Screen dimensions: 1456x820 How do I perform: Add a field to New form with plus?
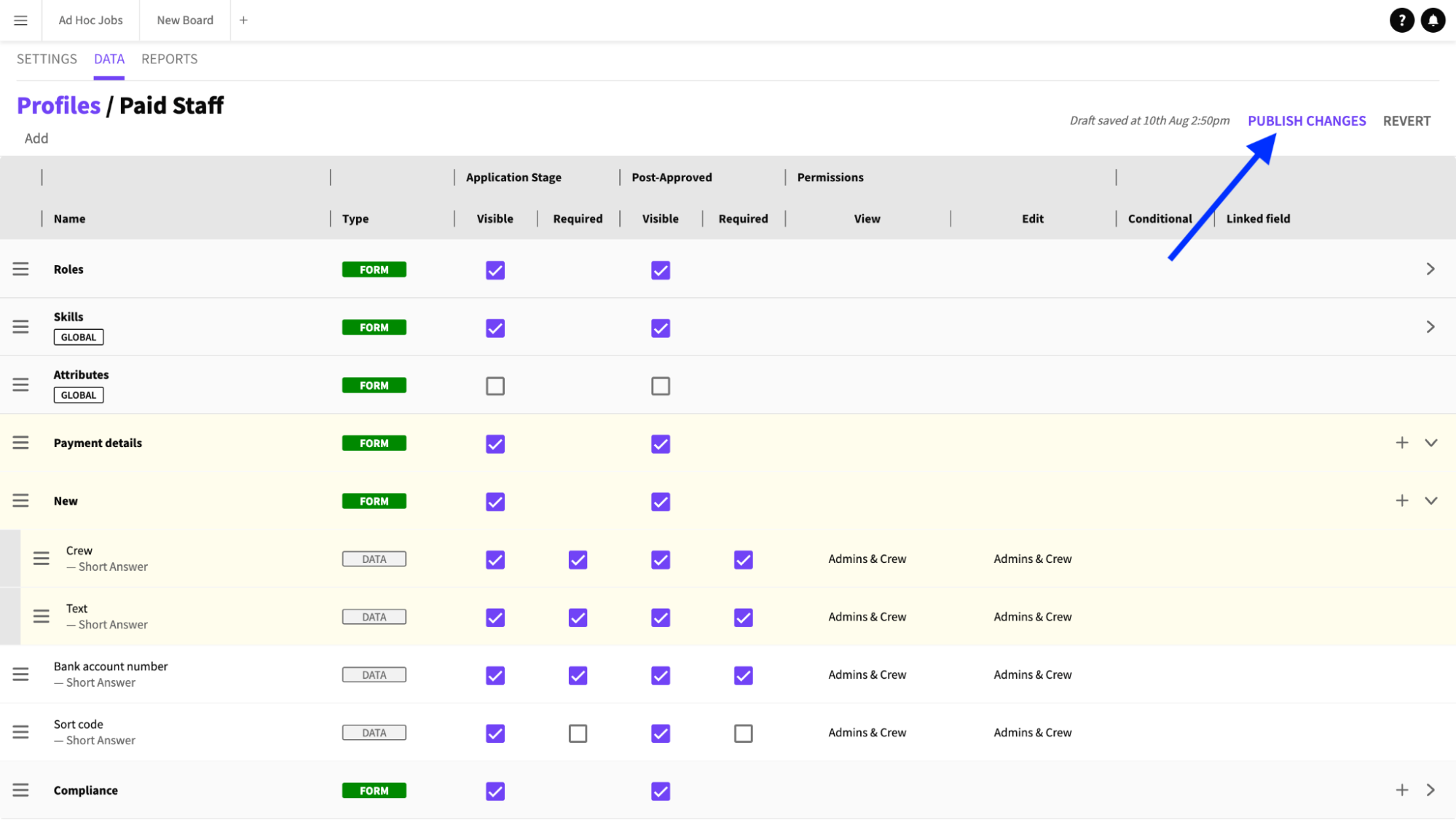[1401, 501]
